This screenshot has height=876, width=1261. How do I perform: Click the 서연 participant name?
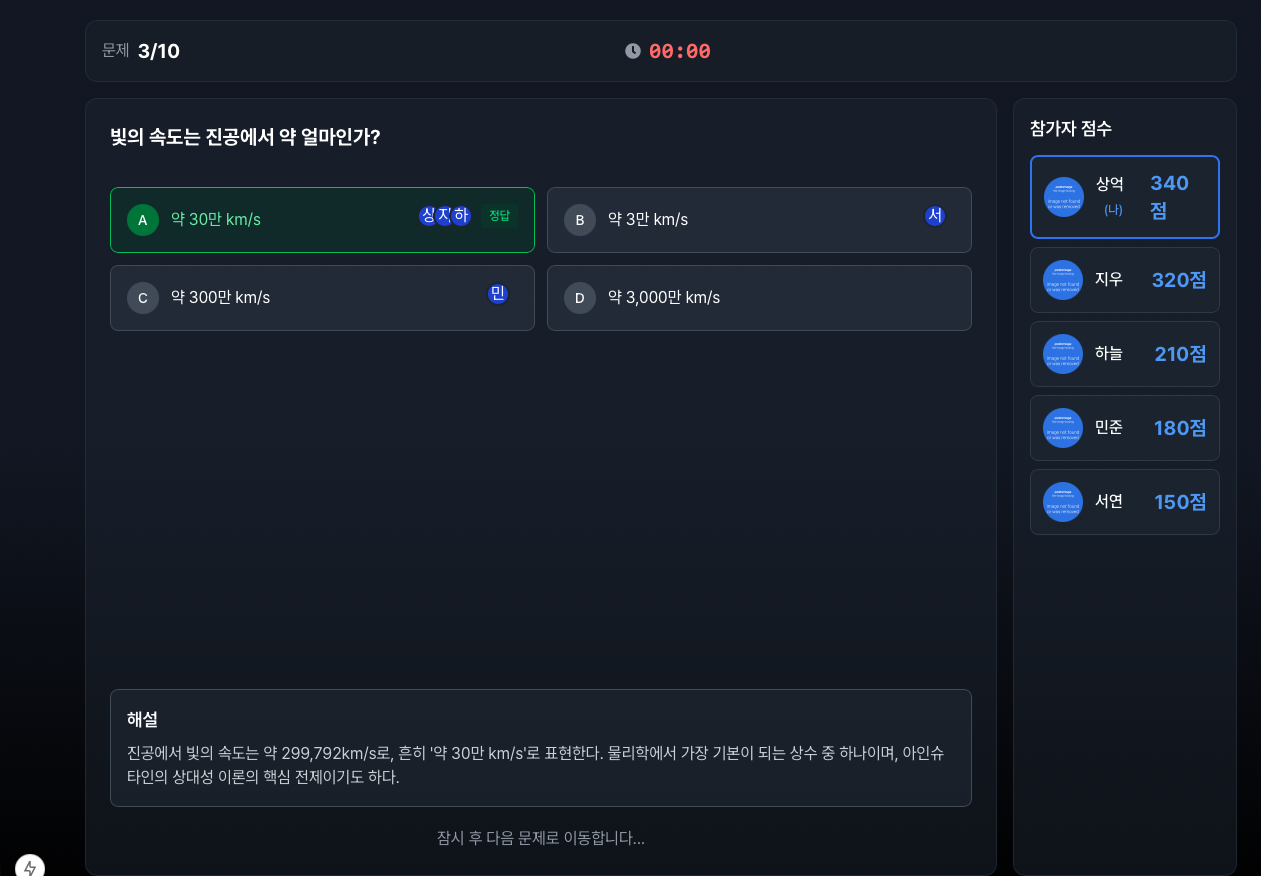[1109, 501]
